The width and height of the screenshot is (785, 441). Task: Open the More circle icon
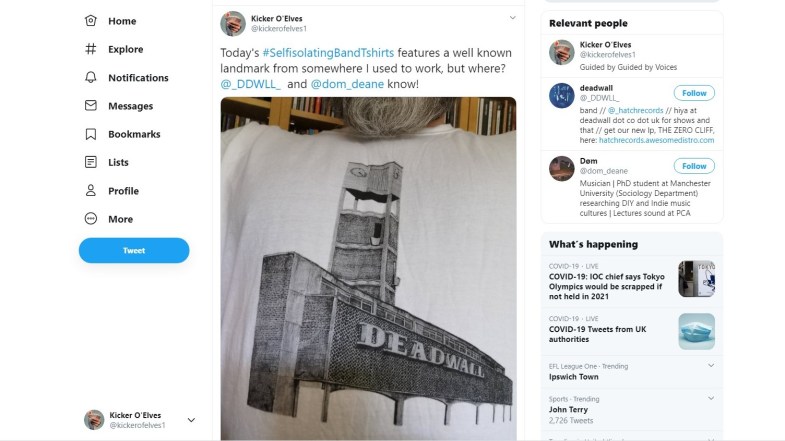coord(91,219)
